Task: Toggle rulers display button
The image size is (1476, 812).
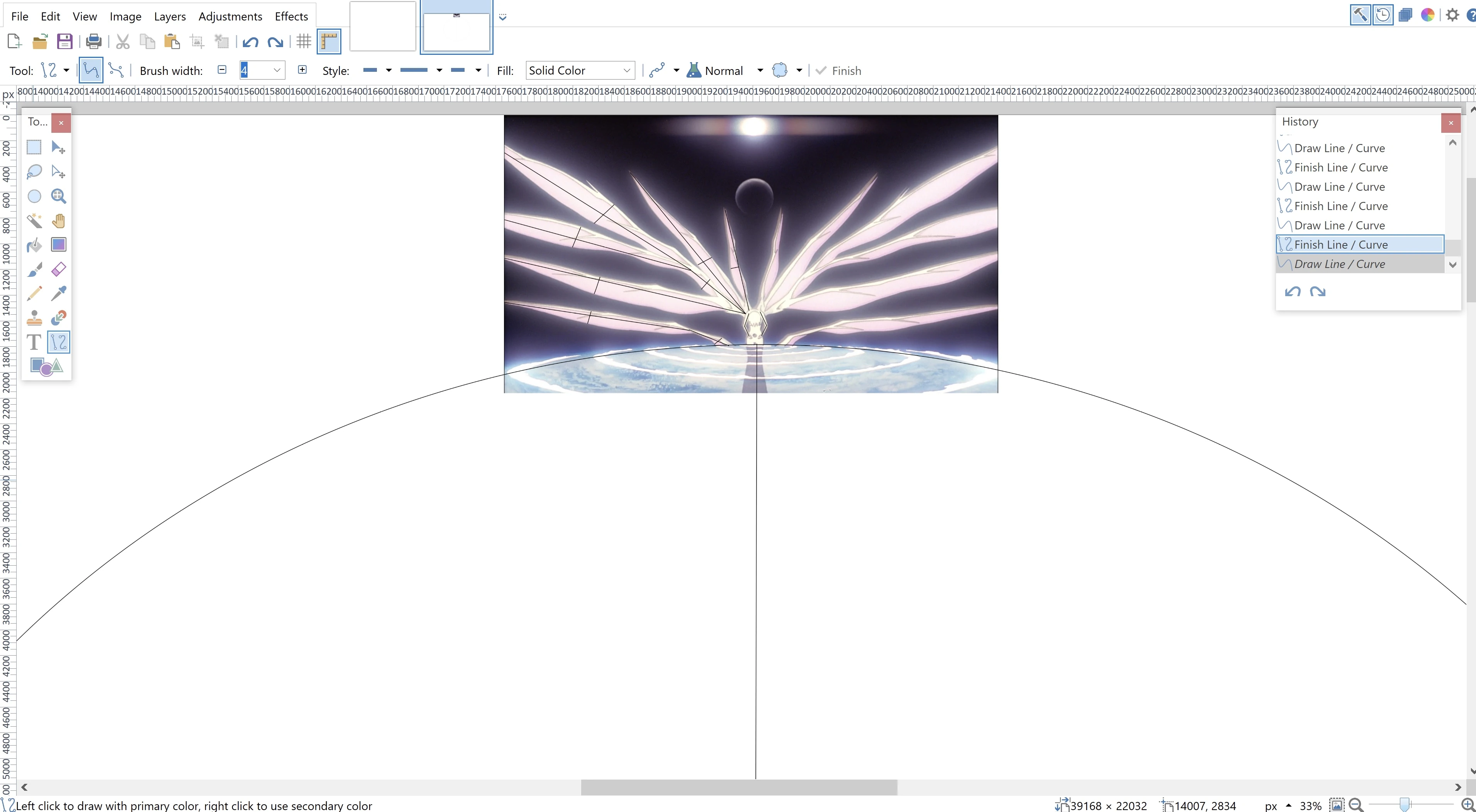Action: (329, 41)
